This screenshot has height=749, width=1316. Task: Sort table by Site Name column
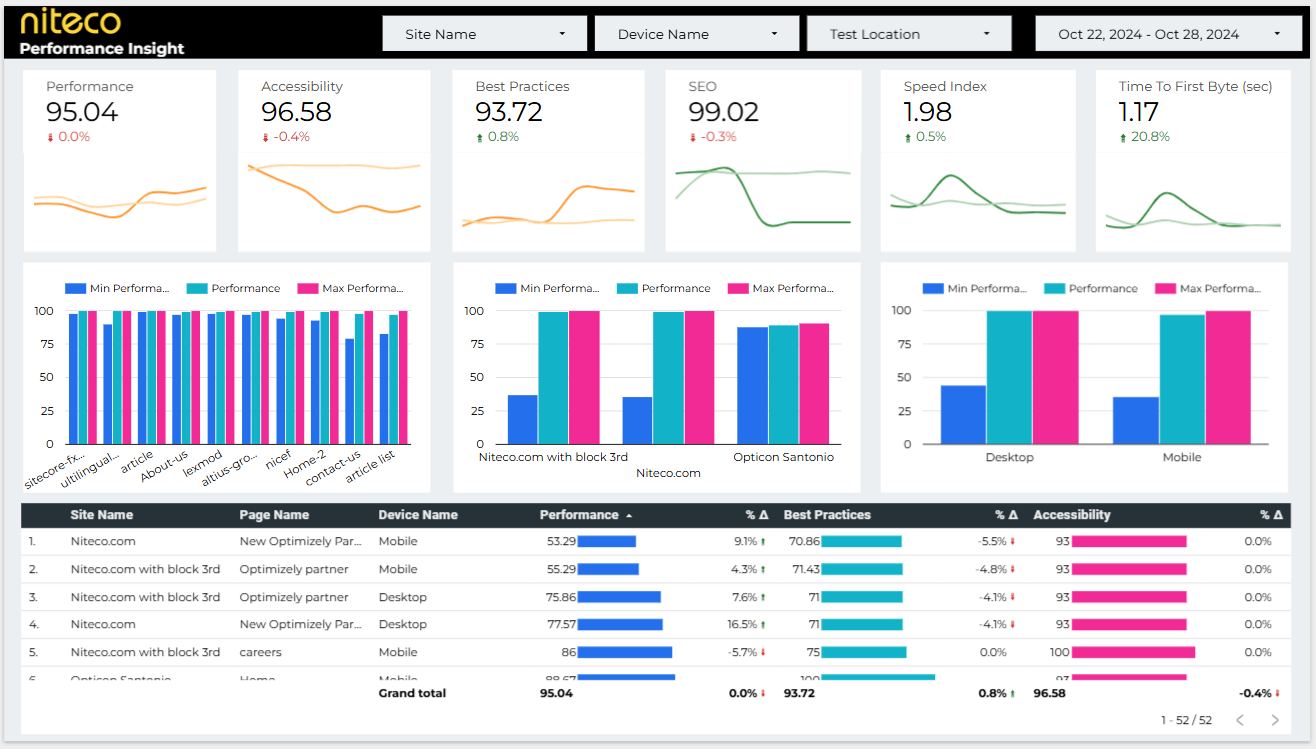(x=101, y=515)
